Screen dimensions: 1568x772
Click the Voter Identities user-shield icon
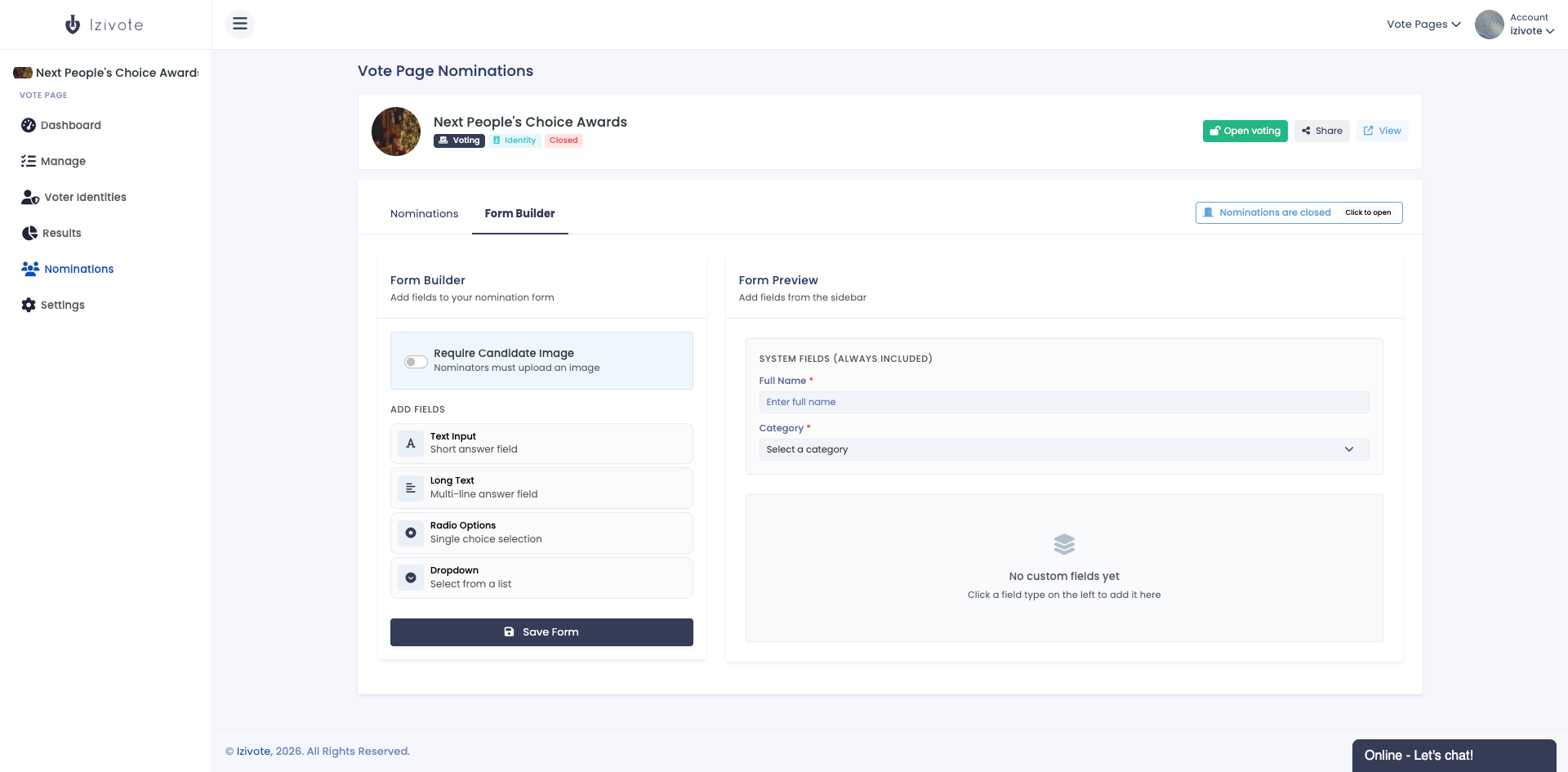coord(30,197)
